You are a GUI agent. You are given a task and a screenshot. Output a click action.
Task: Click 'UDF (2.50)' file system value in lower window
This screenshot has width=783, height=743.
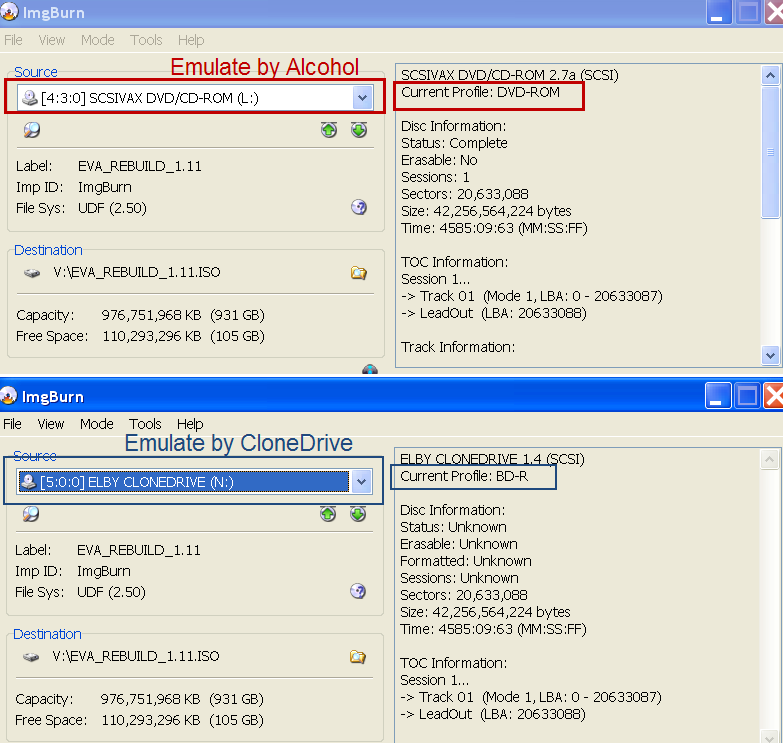(111, 592)
